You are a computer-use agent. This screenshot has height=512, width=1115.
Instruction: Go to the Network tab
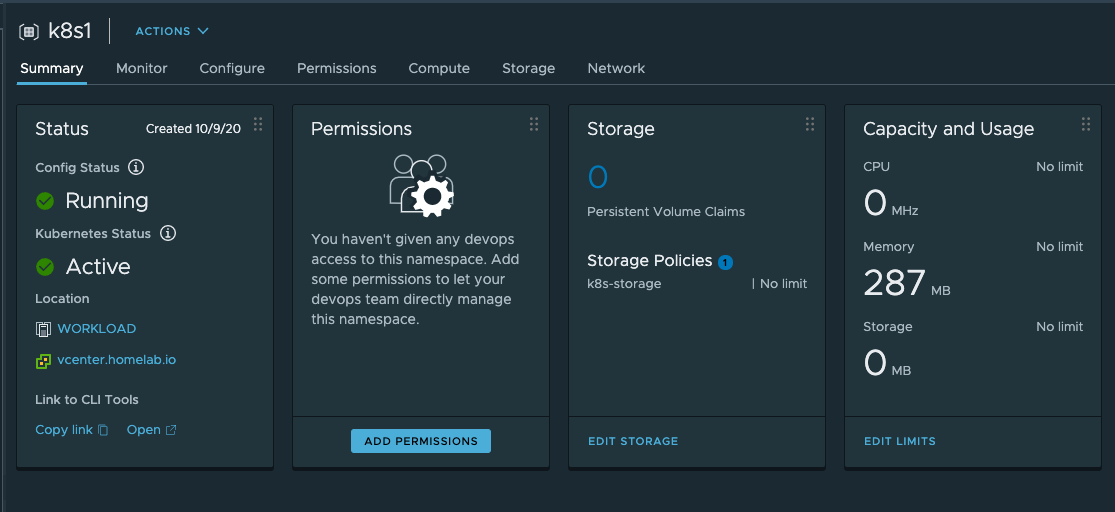tap(616, 68)
